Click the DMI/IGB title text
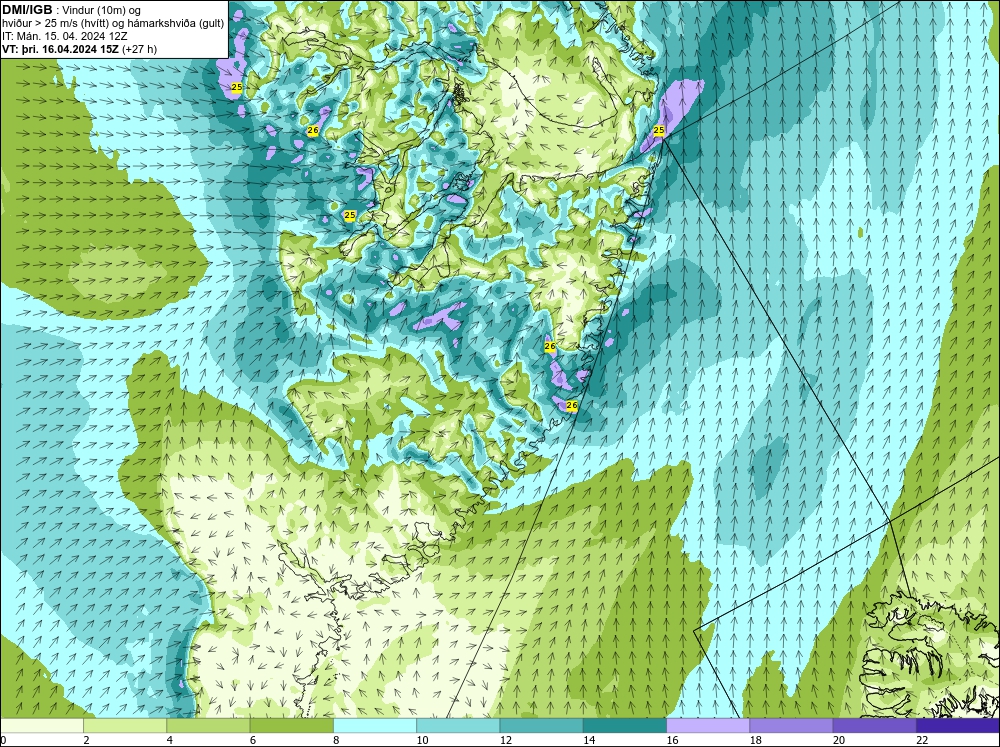This screenshot has width=1000, height=747. click(x=27, y=10)
